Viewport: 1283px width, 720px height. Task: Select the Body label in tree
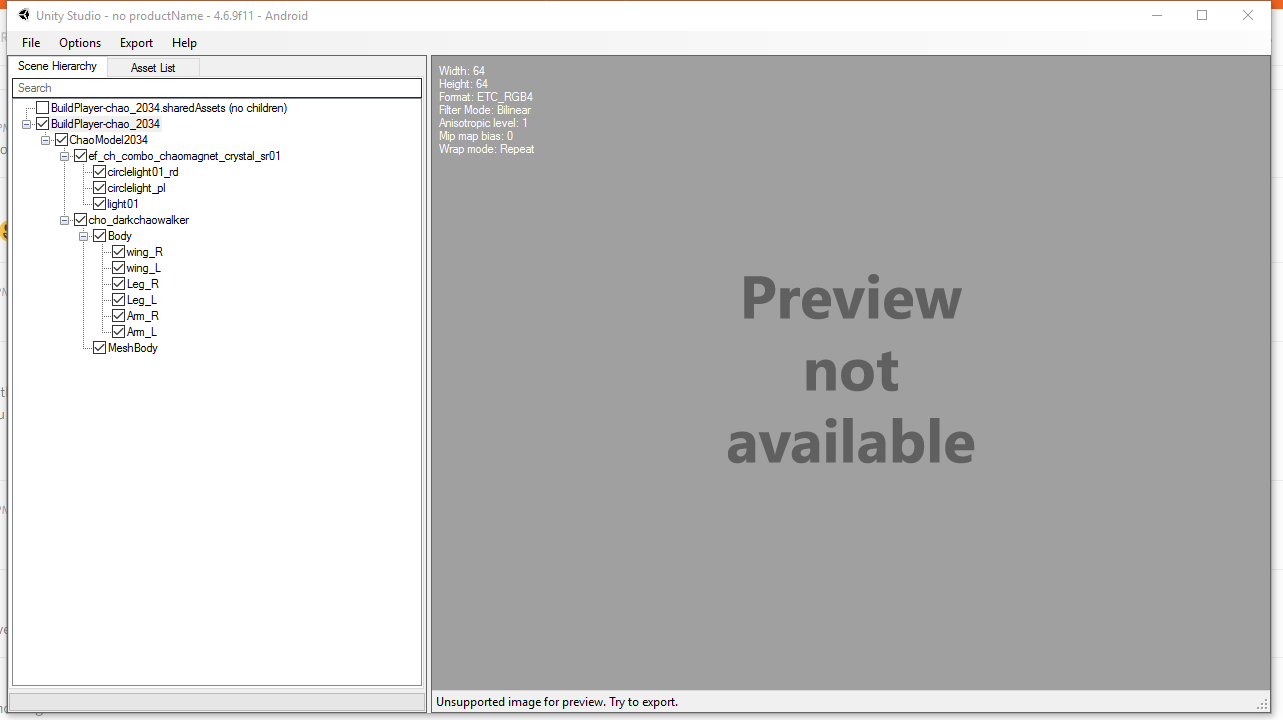[x=120, y=236]
